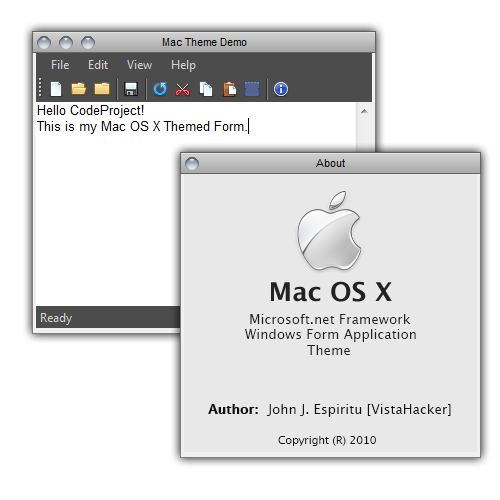Image resolution: width=500 pixels, height=500 pixels.
Task: Click the toolbar grip handle dots
Action: (40, 88)
